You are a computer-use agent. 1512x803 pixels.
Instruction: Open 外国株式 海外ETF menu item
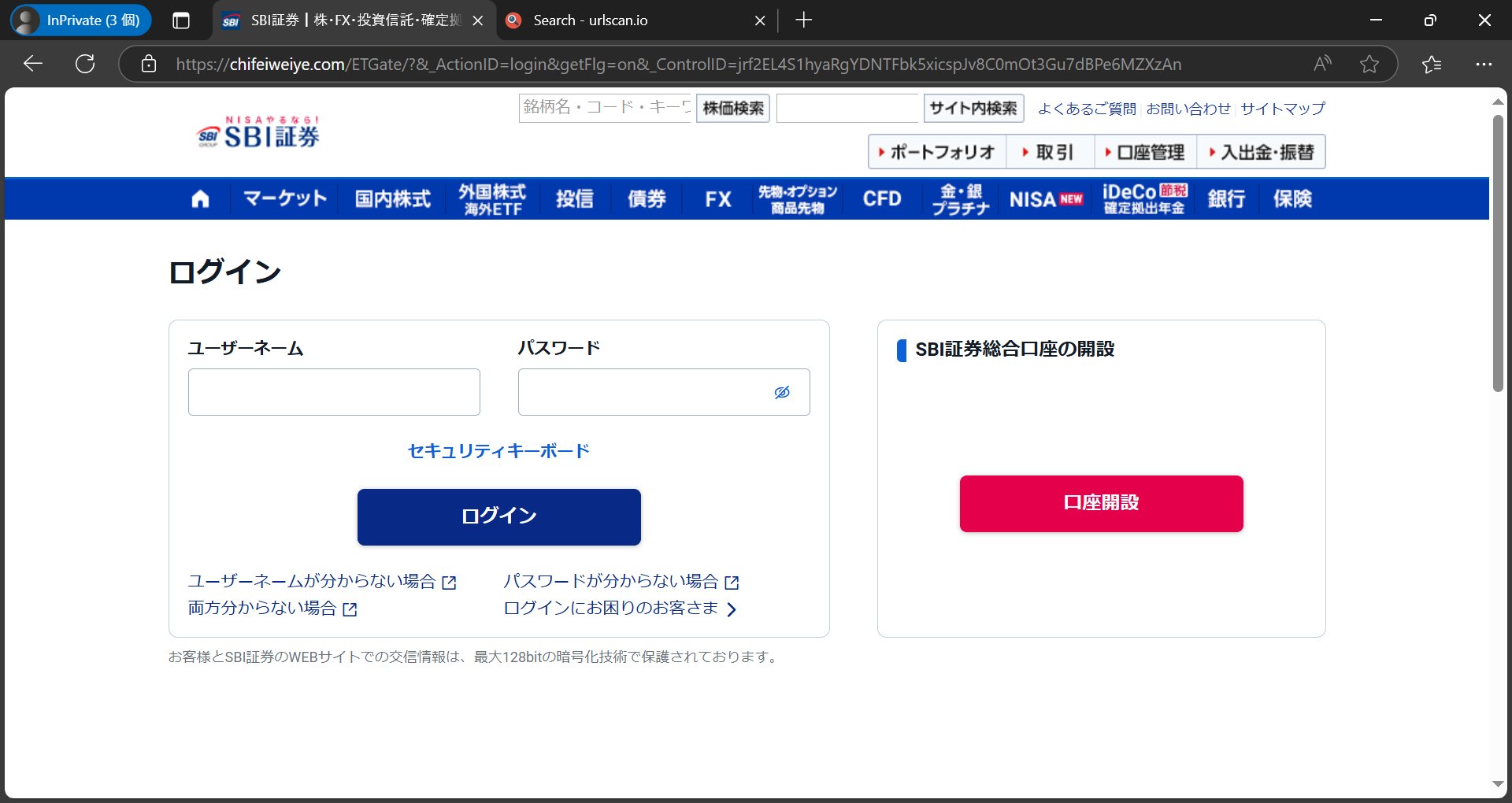click(x=492, y=199)
